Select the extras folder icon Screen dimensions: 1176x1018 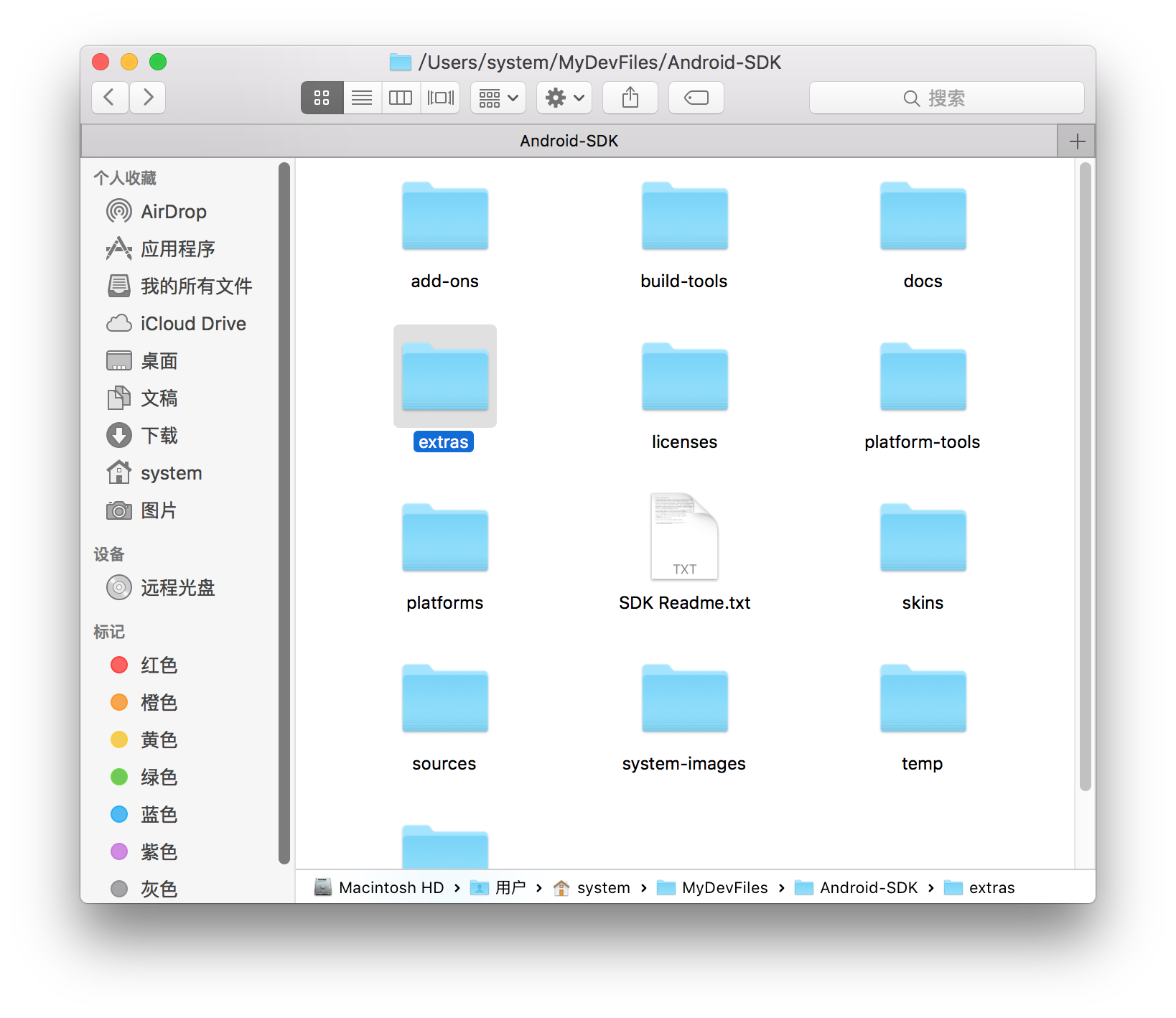tap(445, 377)
